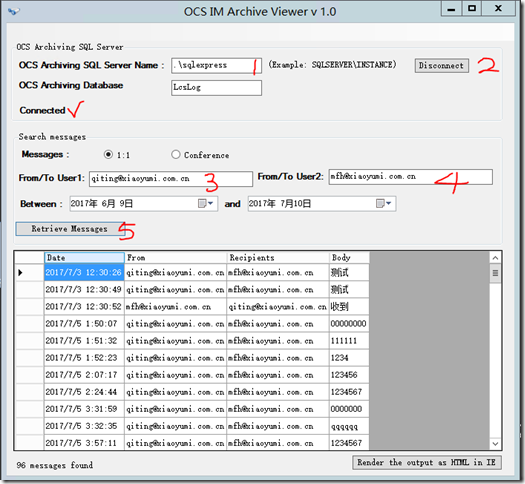This screenshot has width=525, height=484.
Task: Select the 2017/7/5 1:52:23 date cell
Action: 84,358
